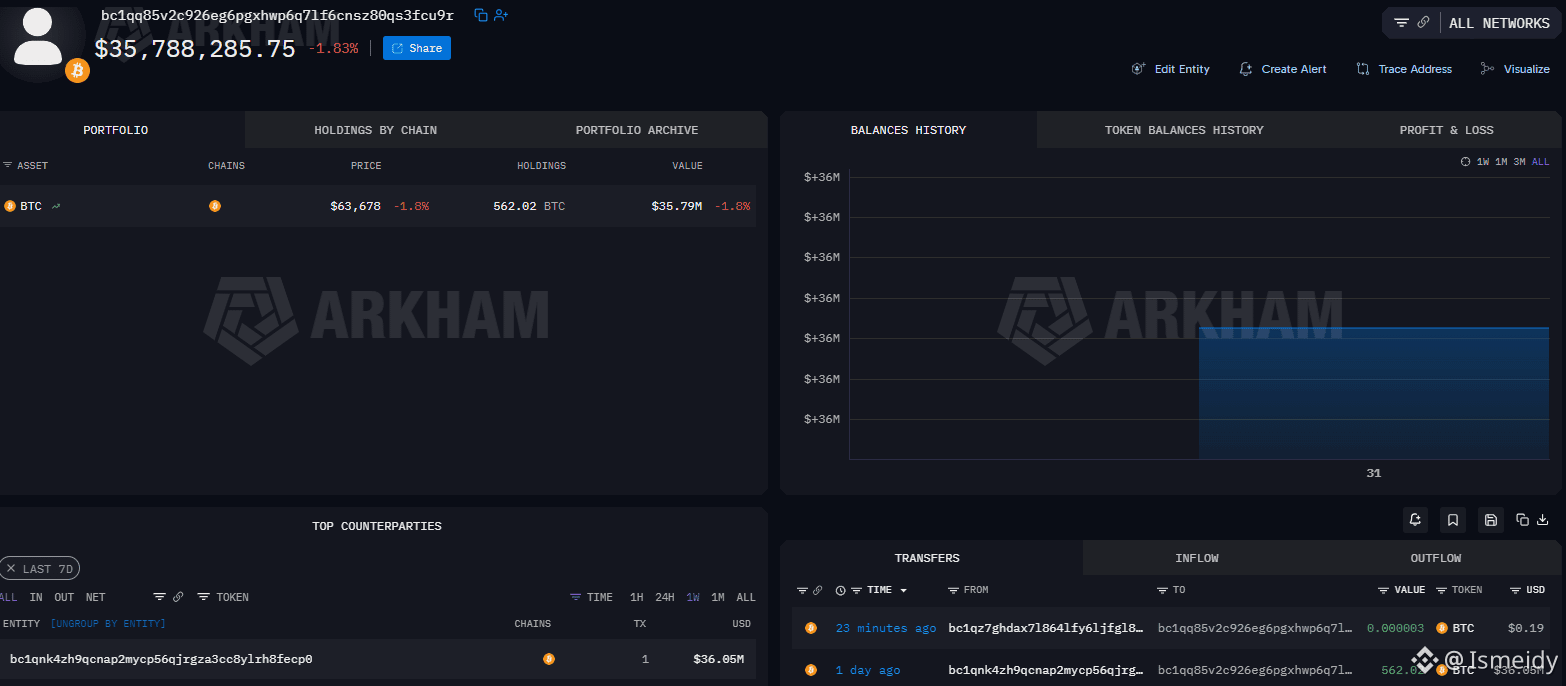Set counterparties period to 1M
Screen dimensions: 1566x686
pyautogui.click(x=718, y=597)
